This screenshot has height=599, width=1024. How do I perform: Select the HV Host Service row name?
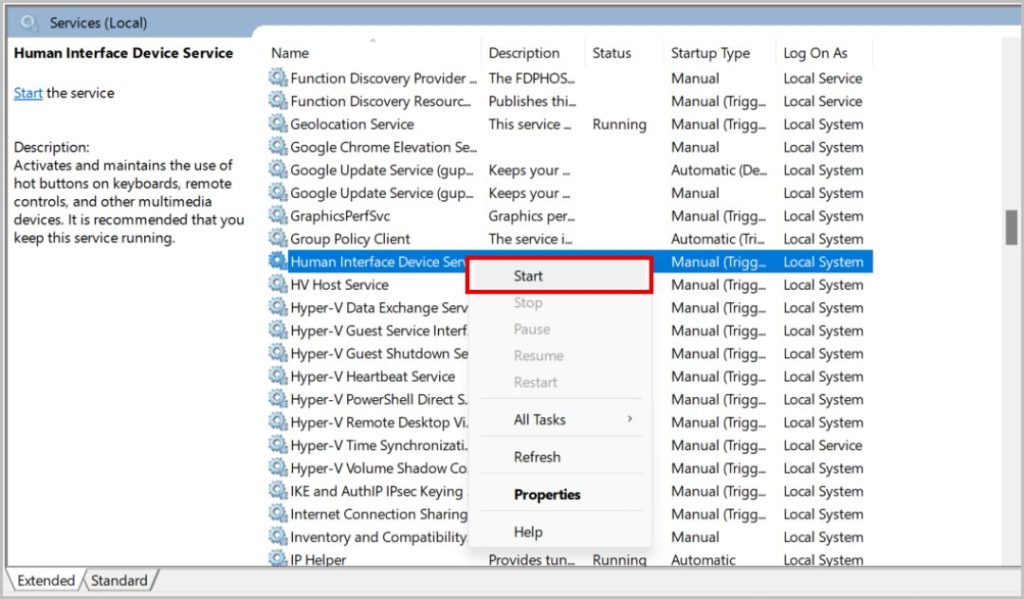point(339,285)
